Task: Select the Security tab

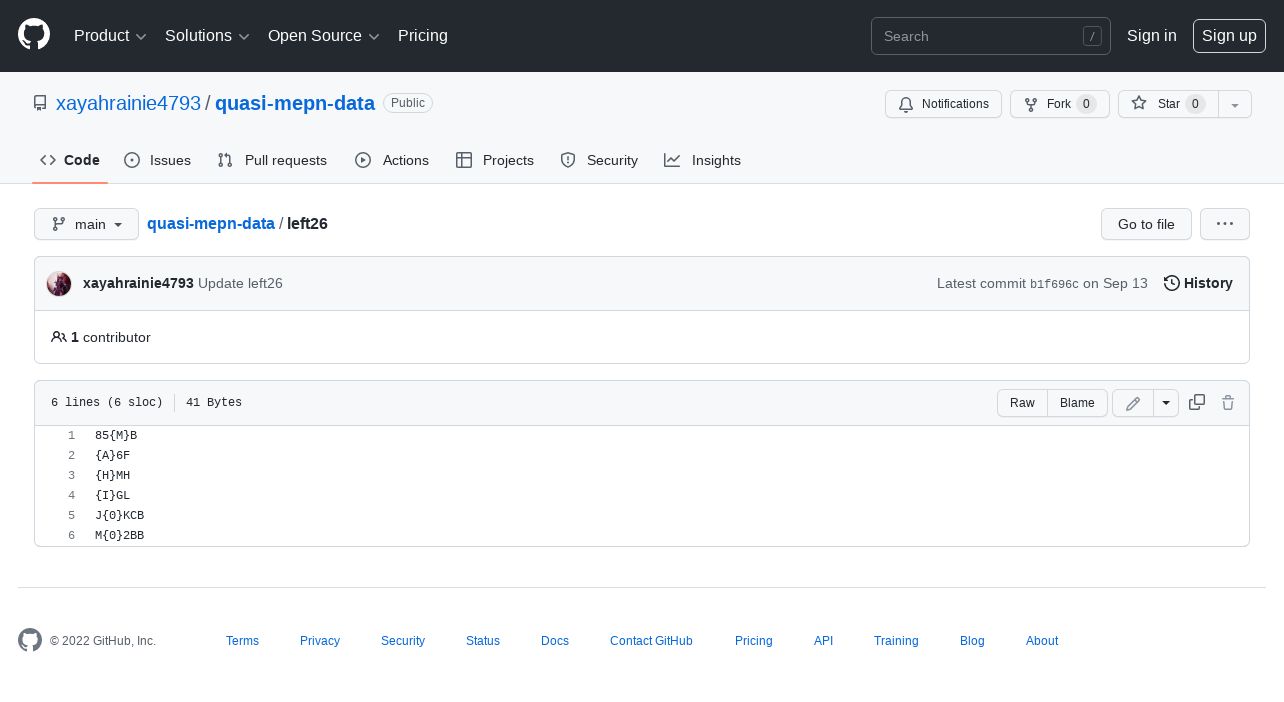Action: pyautogui.click(x=599, y=160)
